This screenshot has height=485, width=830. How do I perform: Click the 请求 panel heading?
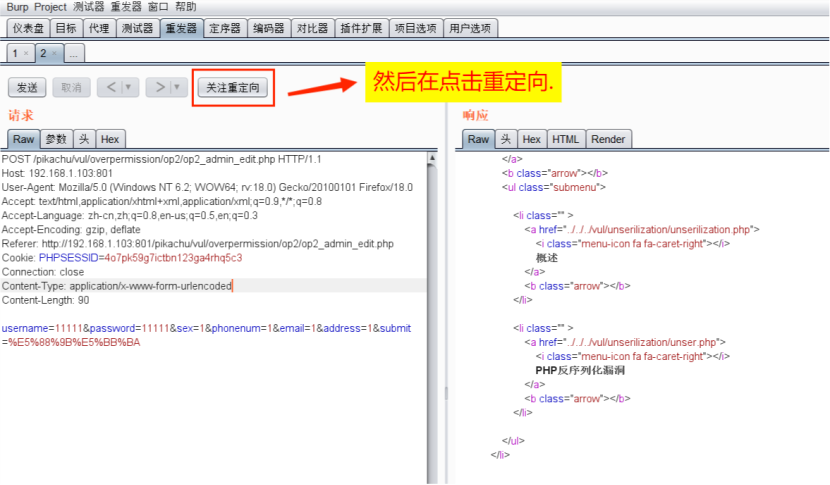(x=21, y=115)
